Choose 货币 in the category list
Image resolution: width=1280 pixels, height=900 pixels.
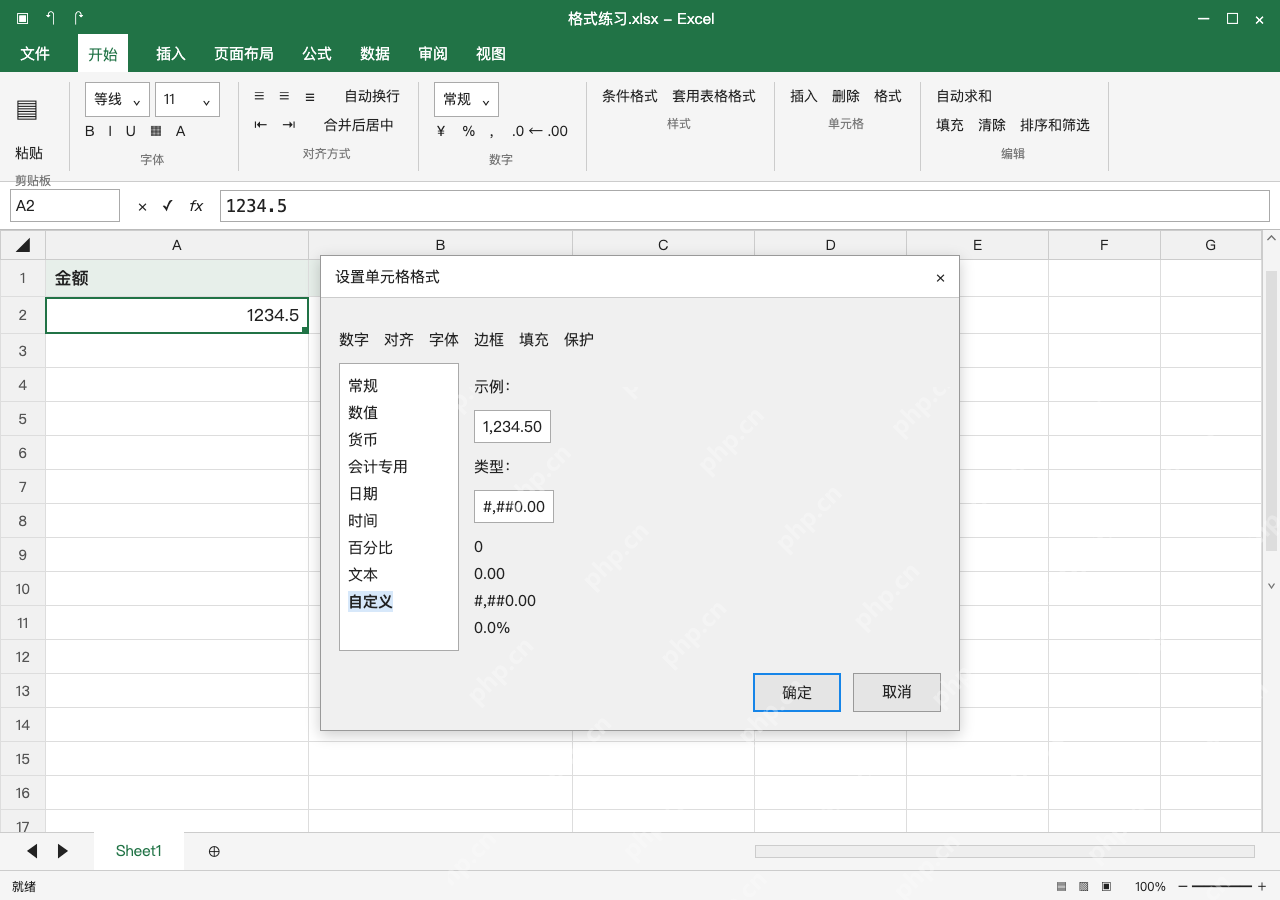[x=363, y=440]
